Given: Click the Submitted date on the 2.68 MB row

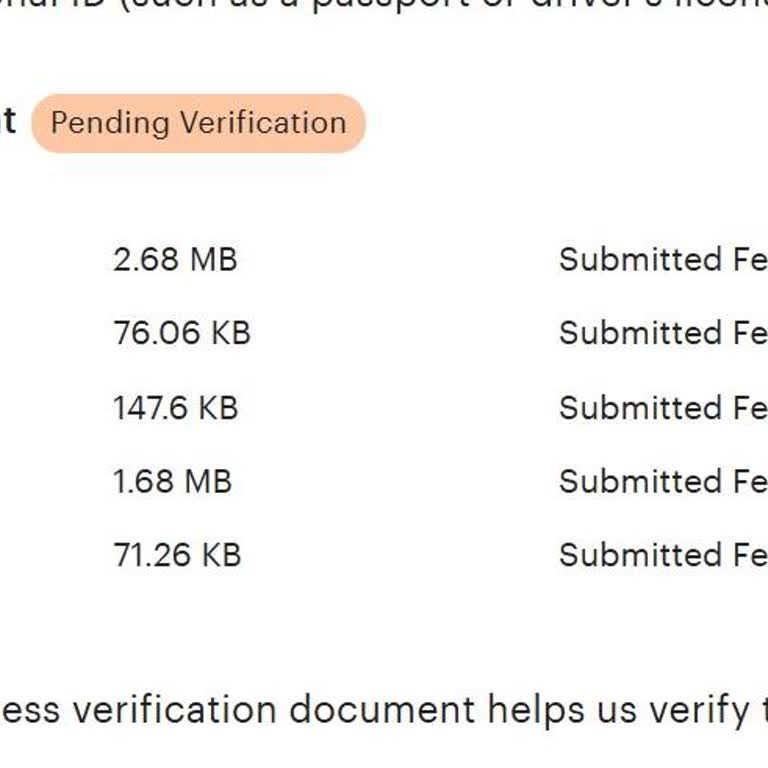Looking at the screenshot, I should (x=662, y=259).
